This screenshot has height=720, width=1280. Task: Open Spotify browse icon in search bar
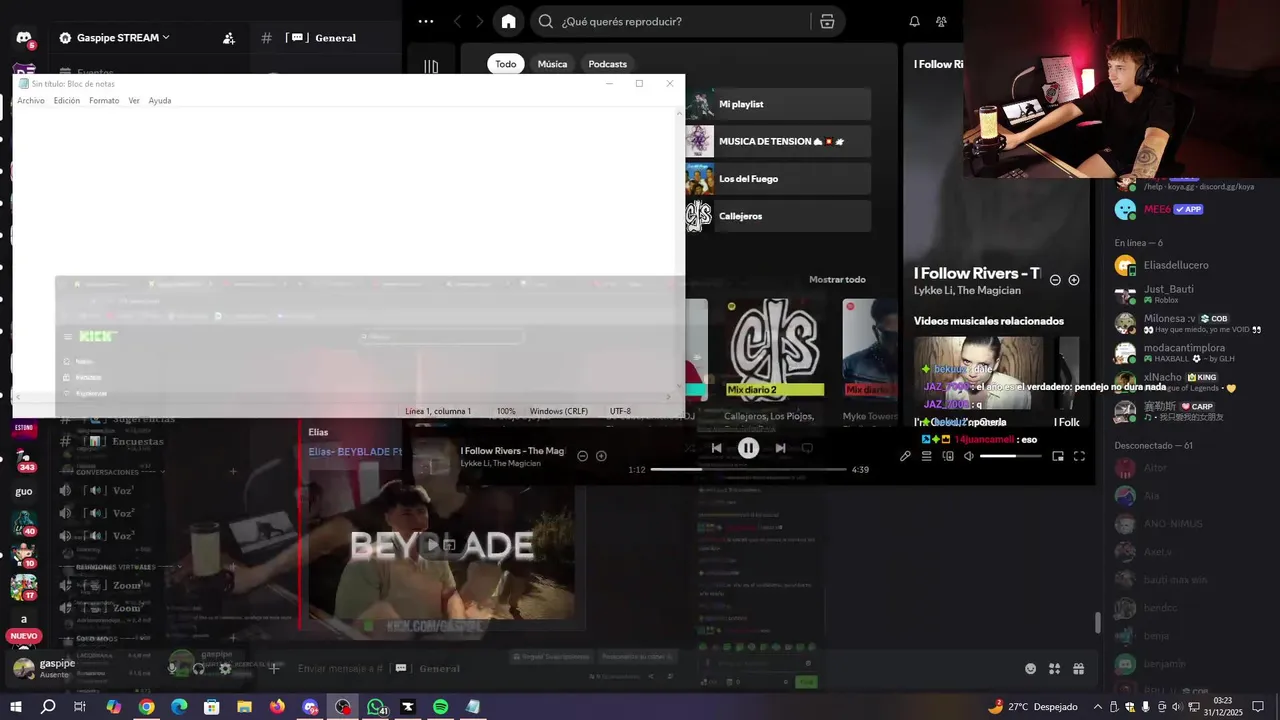[827, 21]
